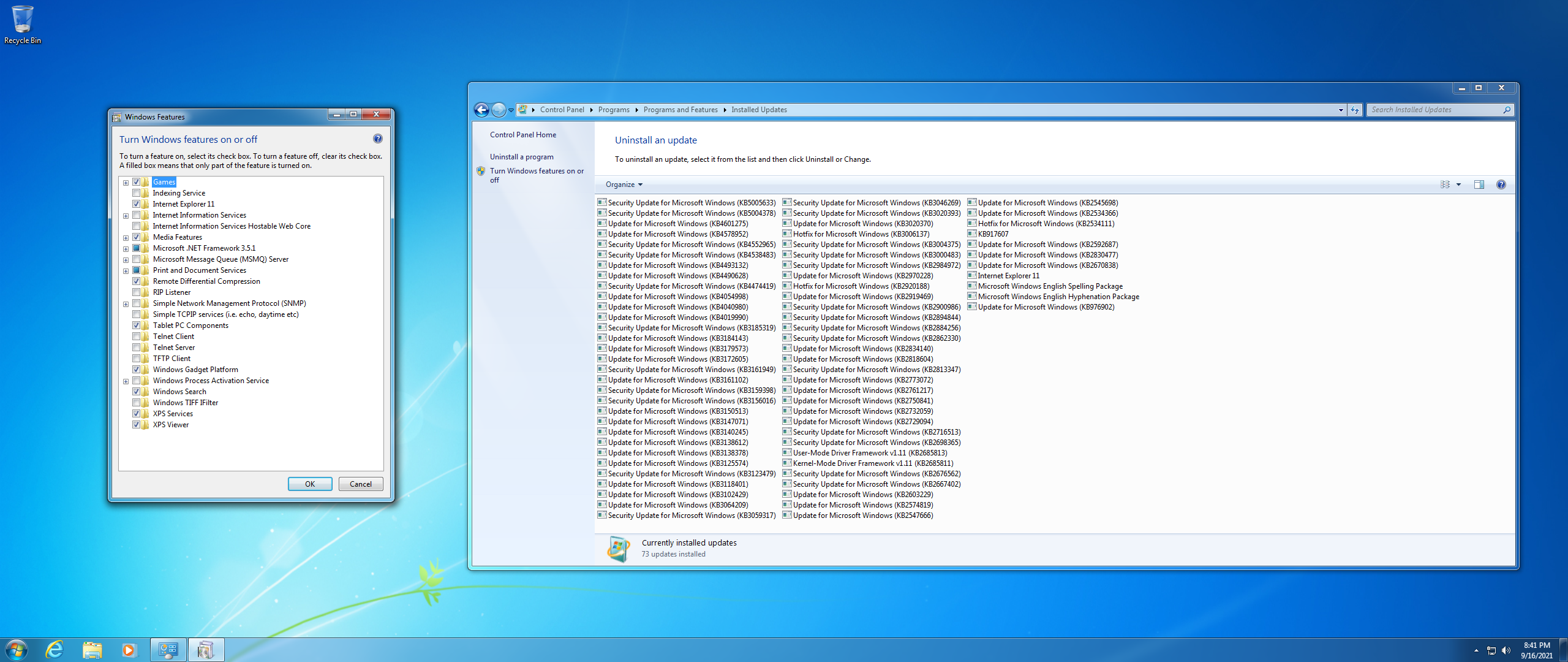This screenshot has height=662, width=1568.
Task: Open the view options dropdown arrow
Action: coord(1458,185)
